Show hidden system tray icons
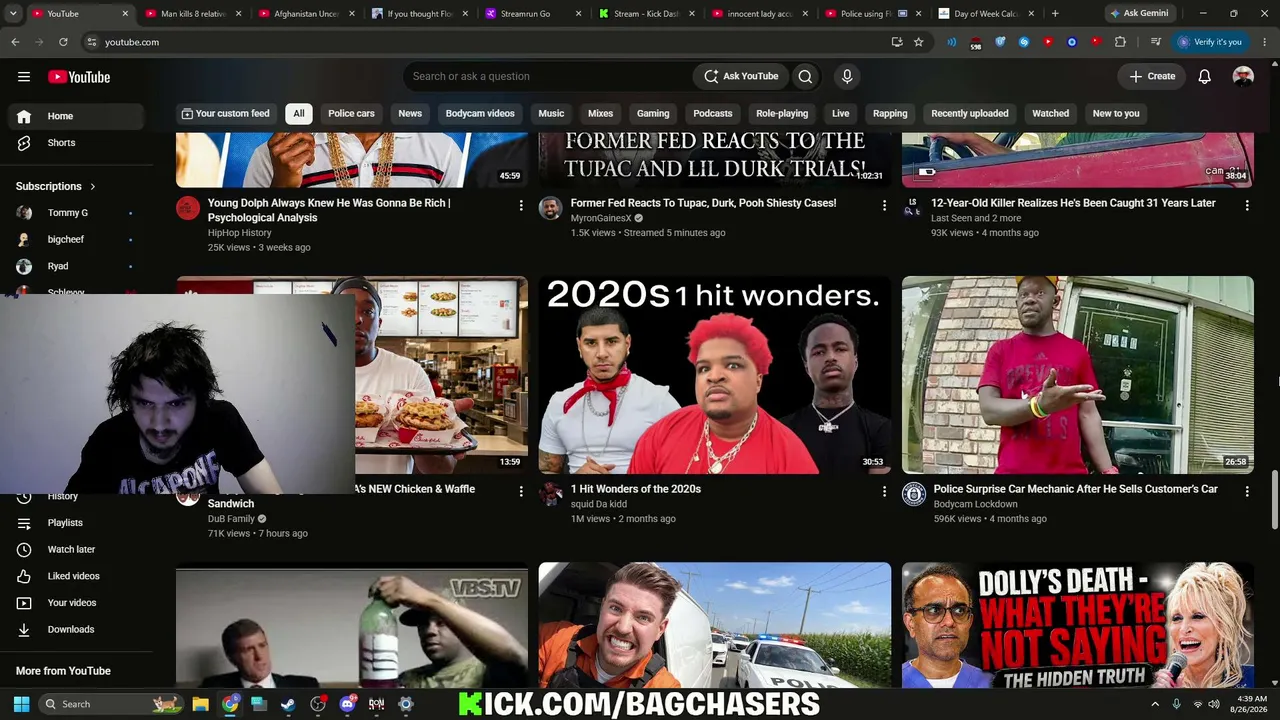 click(1155, 704)
